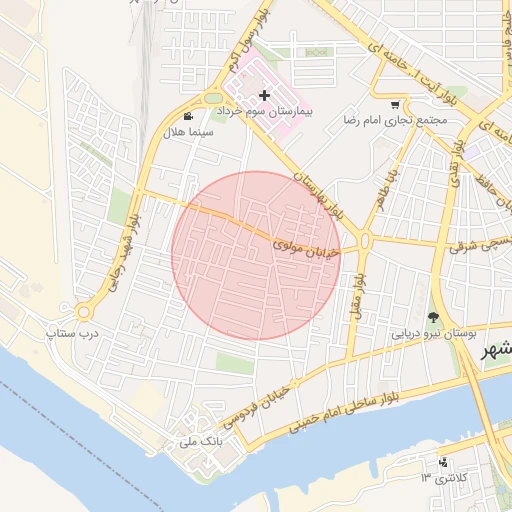Click the بانک ملی label
This screenshot has height=512, width=512.
(x=201, y=442)
